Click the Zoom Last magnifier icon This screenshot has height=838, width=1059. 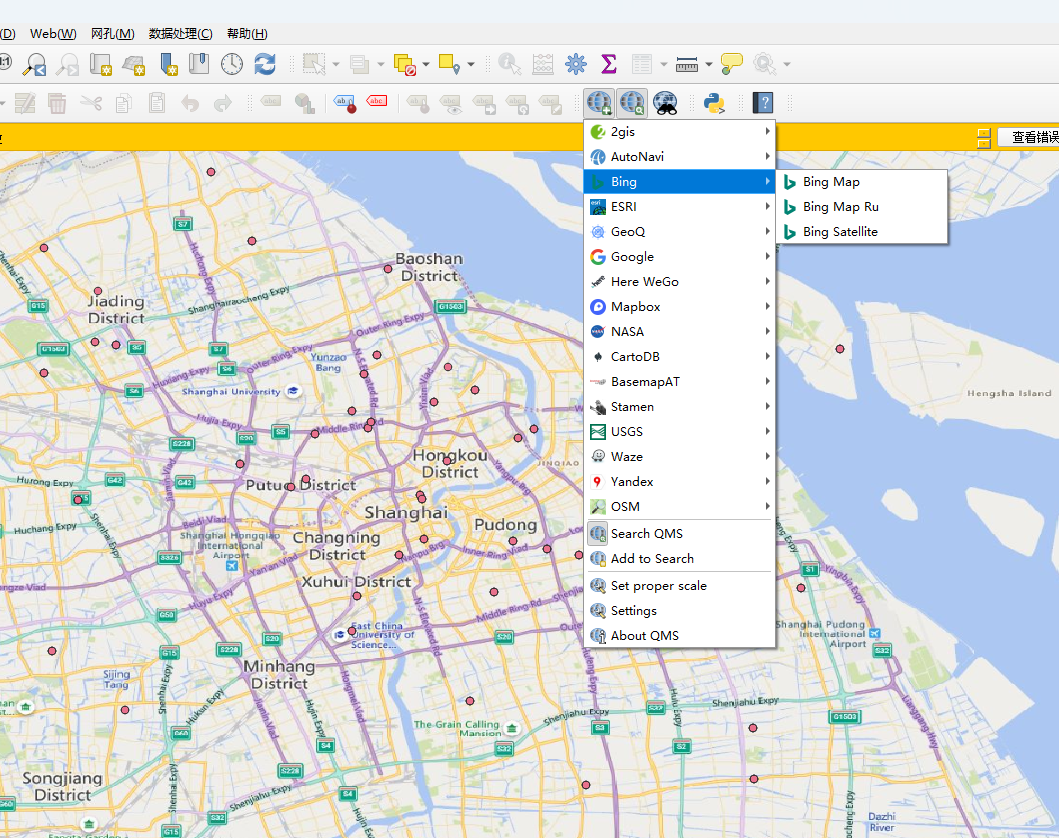pos(35,64)
